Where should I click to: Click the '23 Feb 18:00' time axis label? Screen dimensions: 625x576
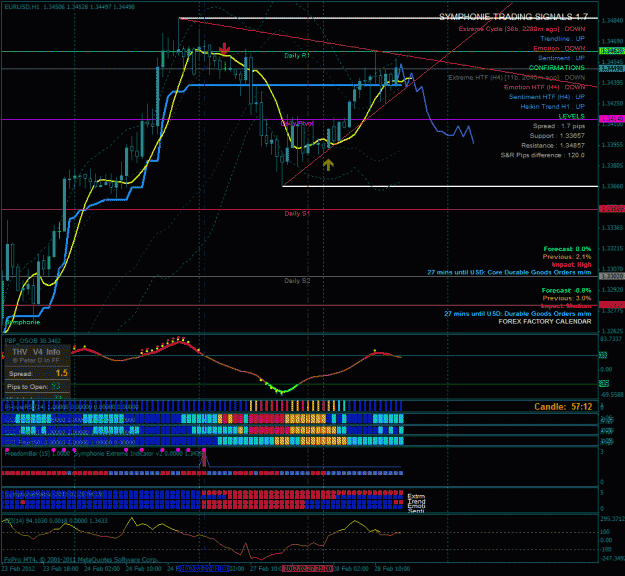pos(60,568)
